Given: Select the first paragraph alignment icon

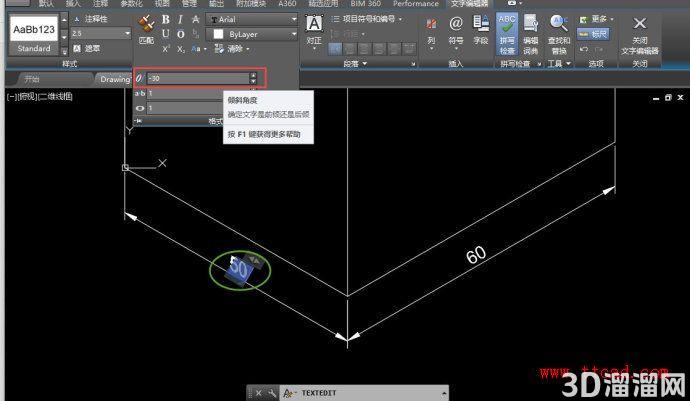Looking at the screenshot, I should (334, 48).
